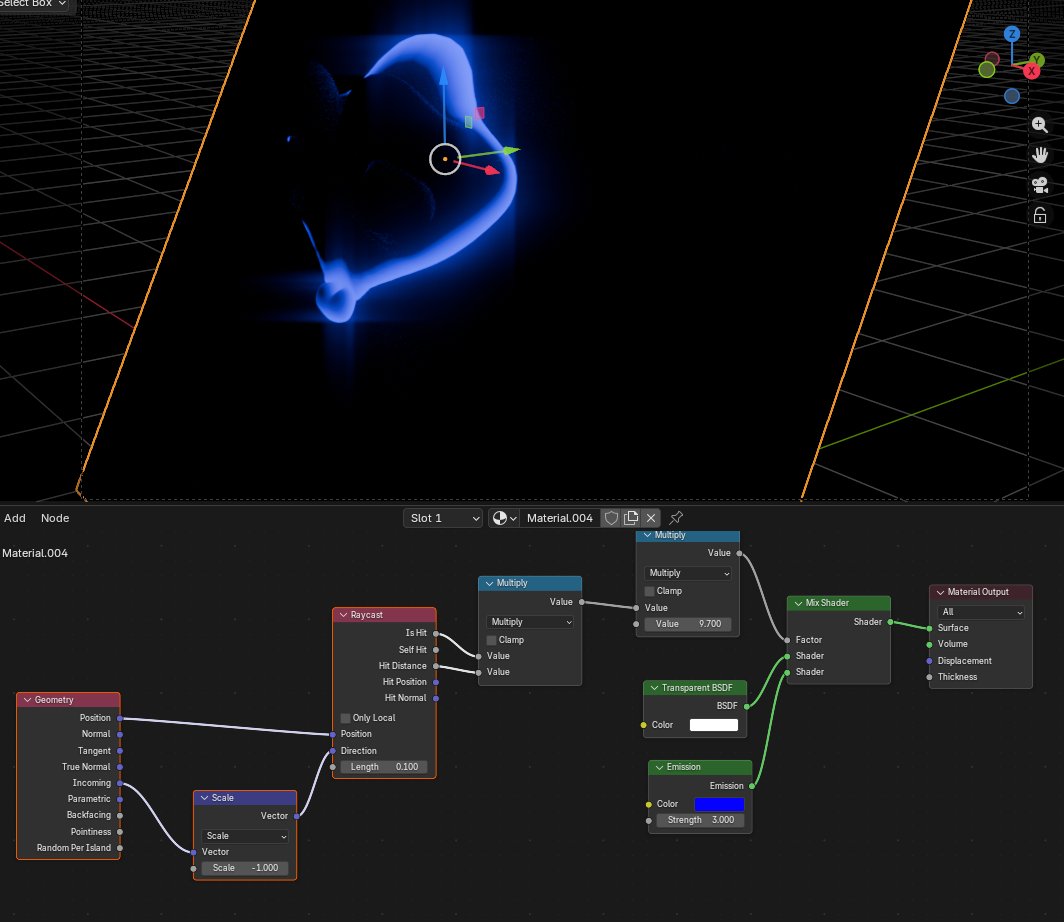The width and height of the screenshot is (1064, 922).
Task: Click the zoom magnifier icon in viewport
Action: [1040, 124]
